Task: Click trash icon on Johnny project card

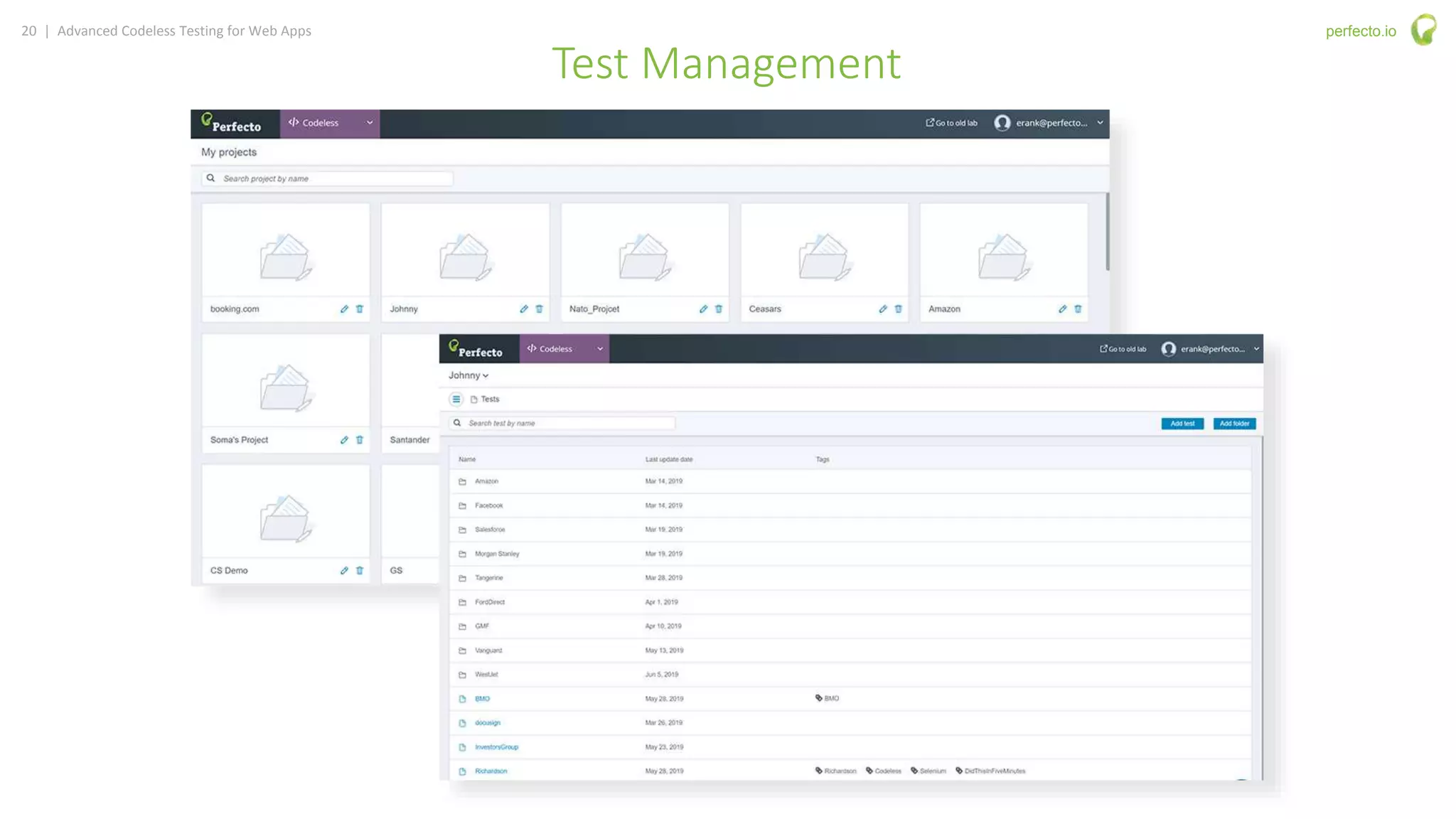Action: pos(540,309)
